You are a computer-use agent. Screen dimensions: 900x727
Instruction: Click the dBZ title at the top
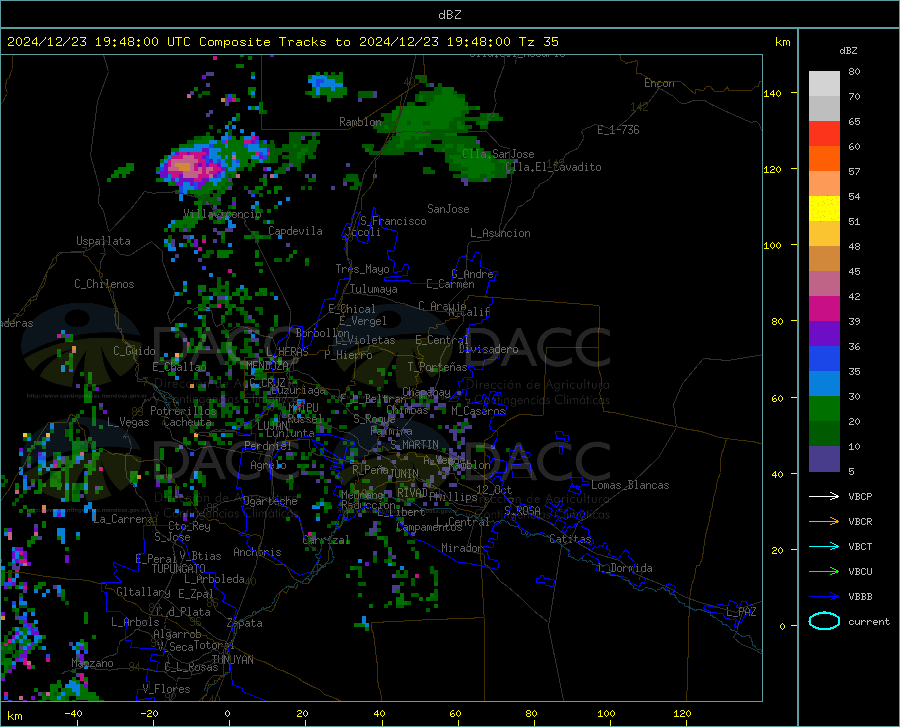[449, 15]
